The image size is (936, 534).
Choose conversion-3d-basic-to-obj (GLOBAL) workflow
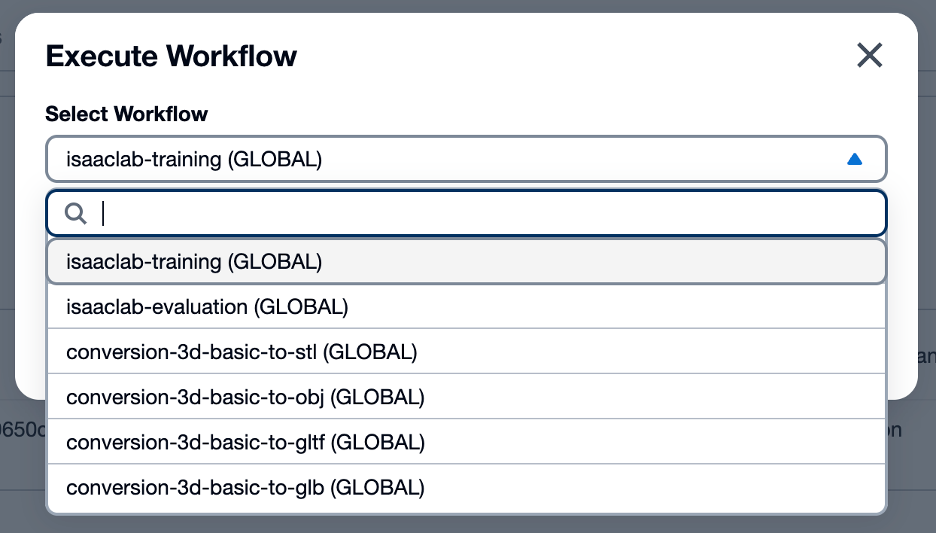click(x=466, y=397)
